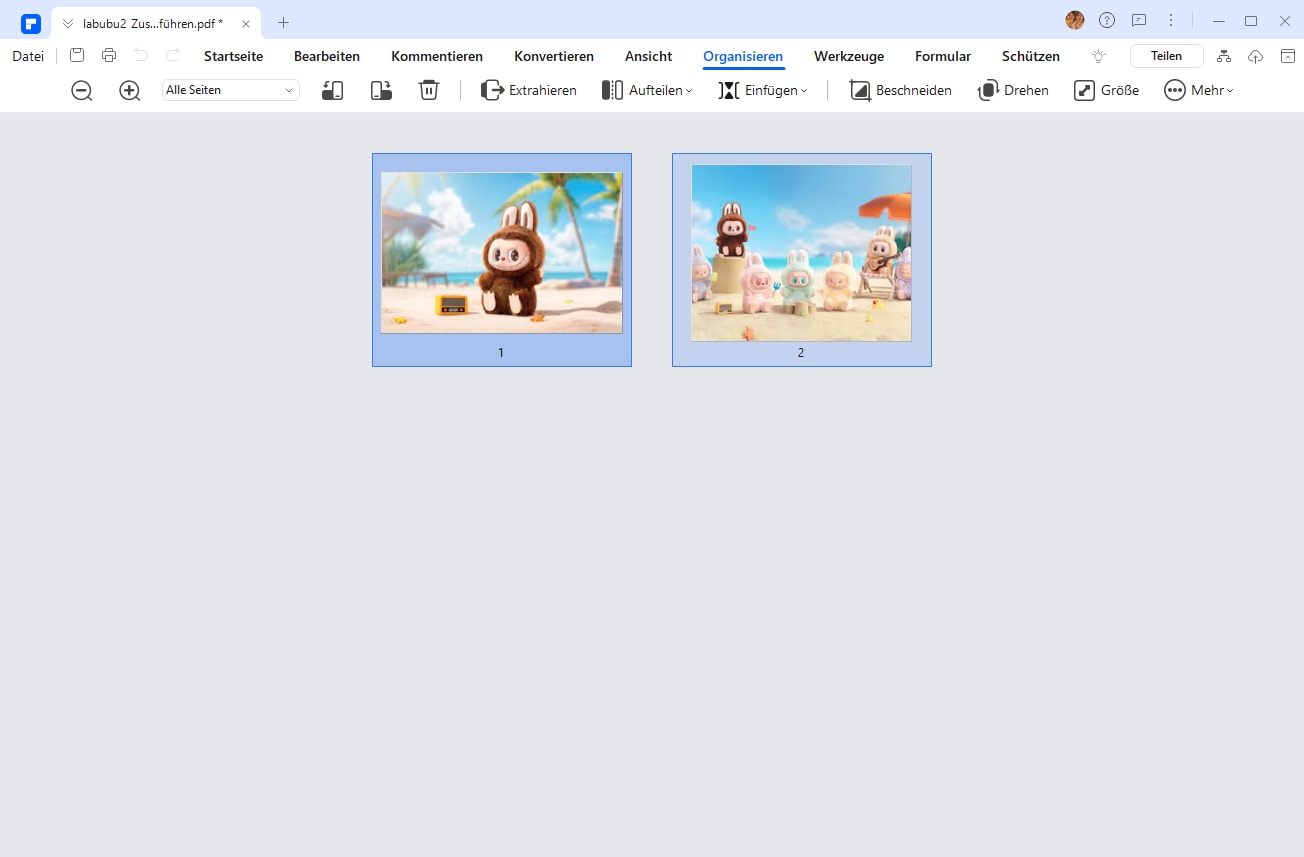The height and width of the screenshot is (857, 1304).
Task: Close the labubu2 Zus...führen.pdf tab
Action: click(x=246, y=23)
